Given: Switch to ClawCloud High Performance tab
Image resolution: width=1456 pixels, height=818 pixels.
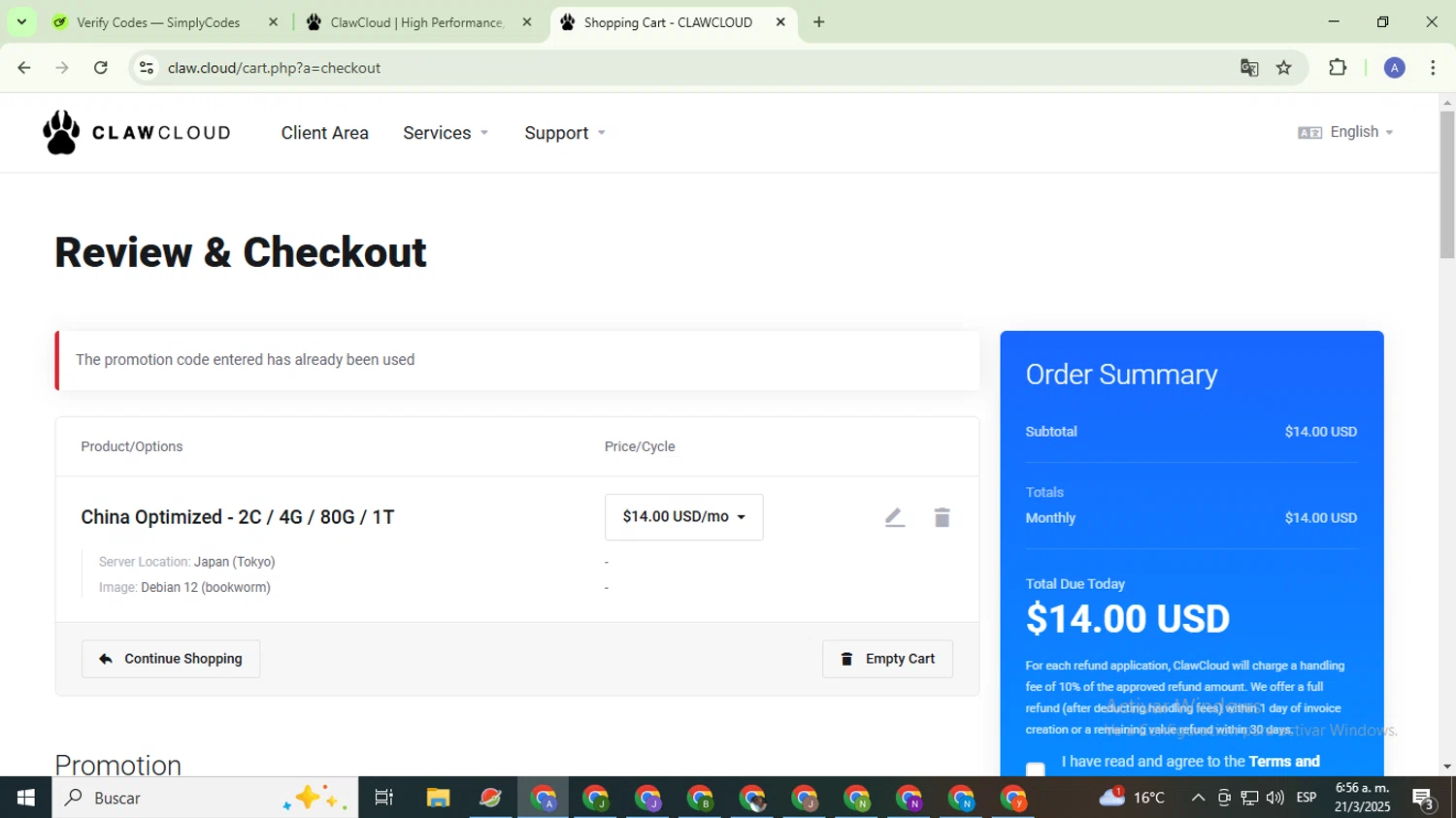Looking at the screenshot, I should [418, 22].
